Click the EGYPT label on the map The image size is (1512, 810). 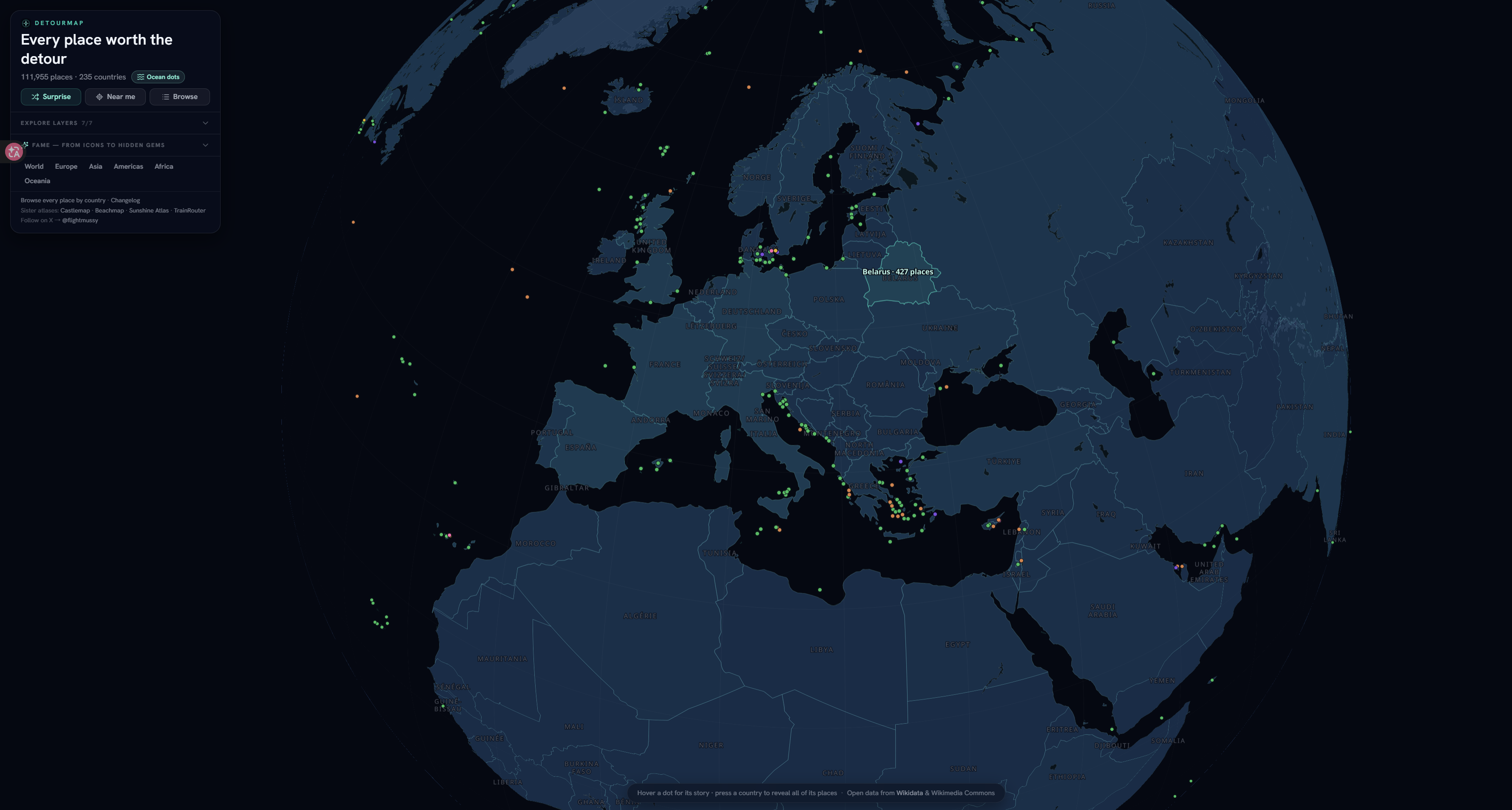point(958,645)
